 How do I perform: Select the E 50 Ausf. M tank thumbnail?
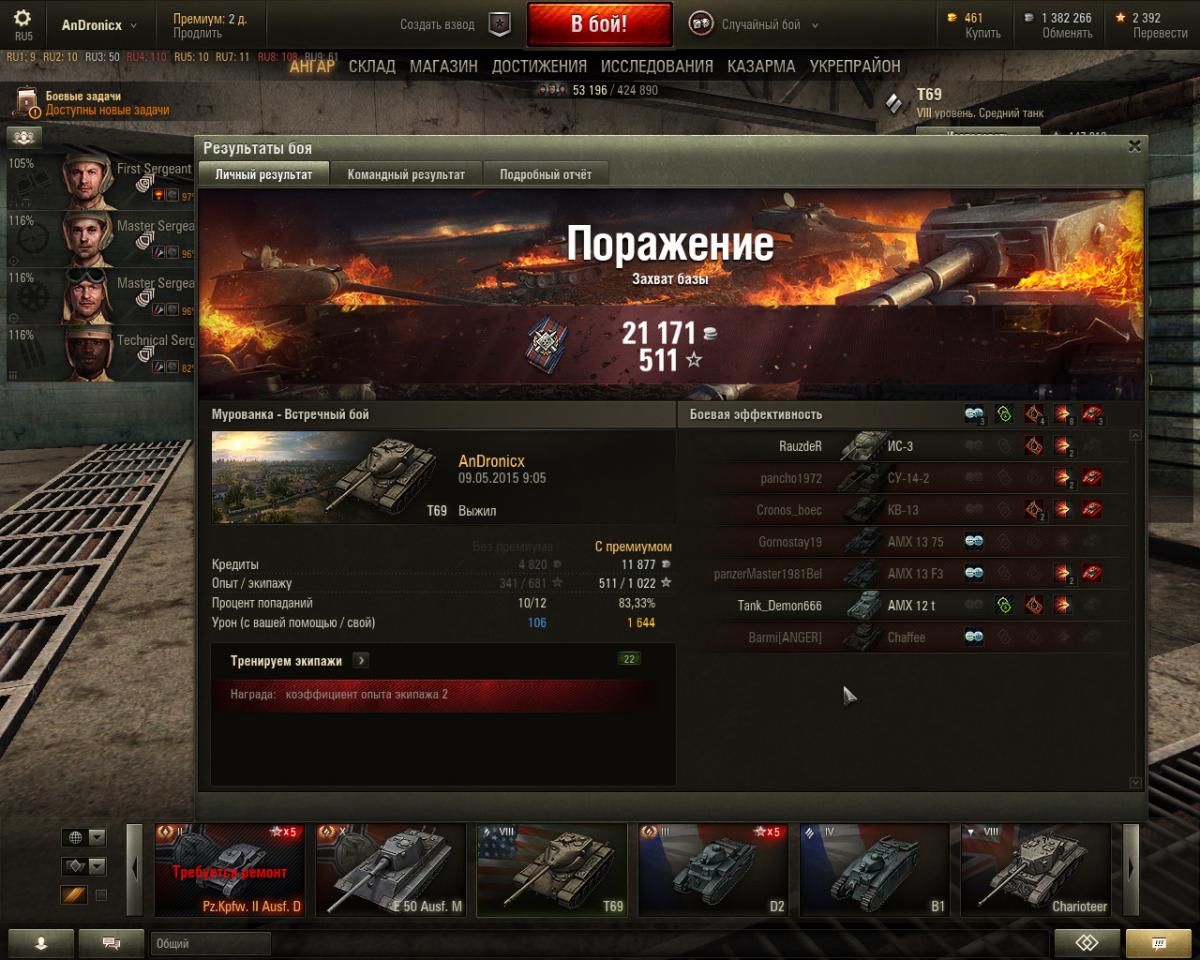(x=391, y=869)
